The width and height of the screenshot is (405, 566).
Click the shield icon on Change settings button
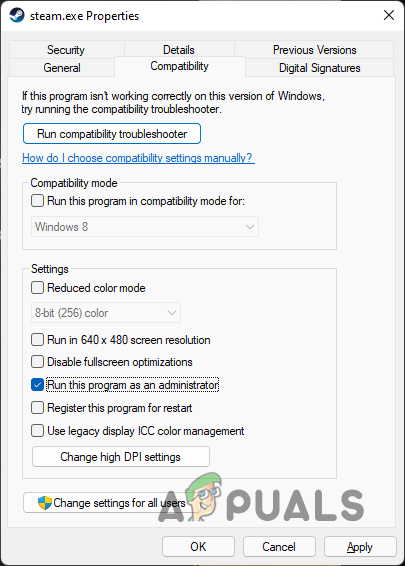(x=45, y=503)
